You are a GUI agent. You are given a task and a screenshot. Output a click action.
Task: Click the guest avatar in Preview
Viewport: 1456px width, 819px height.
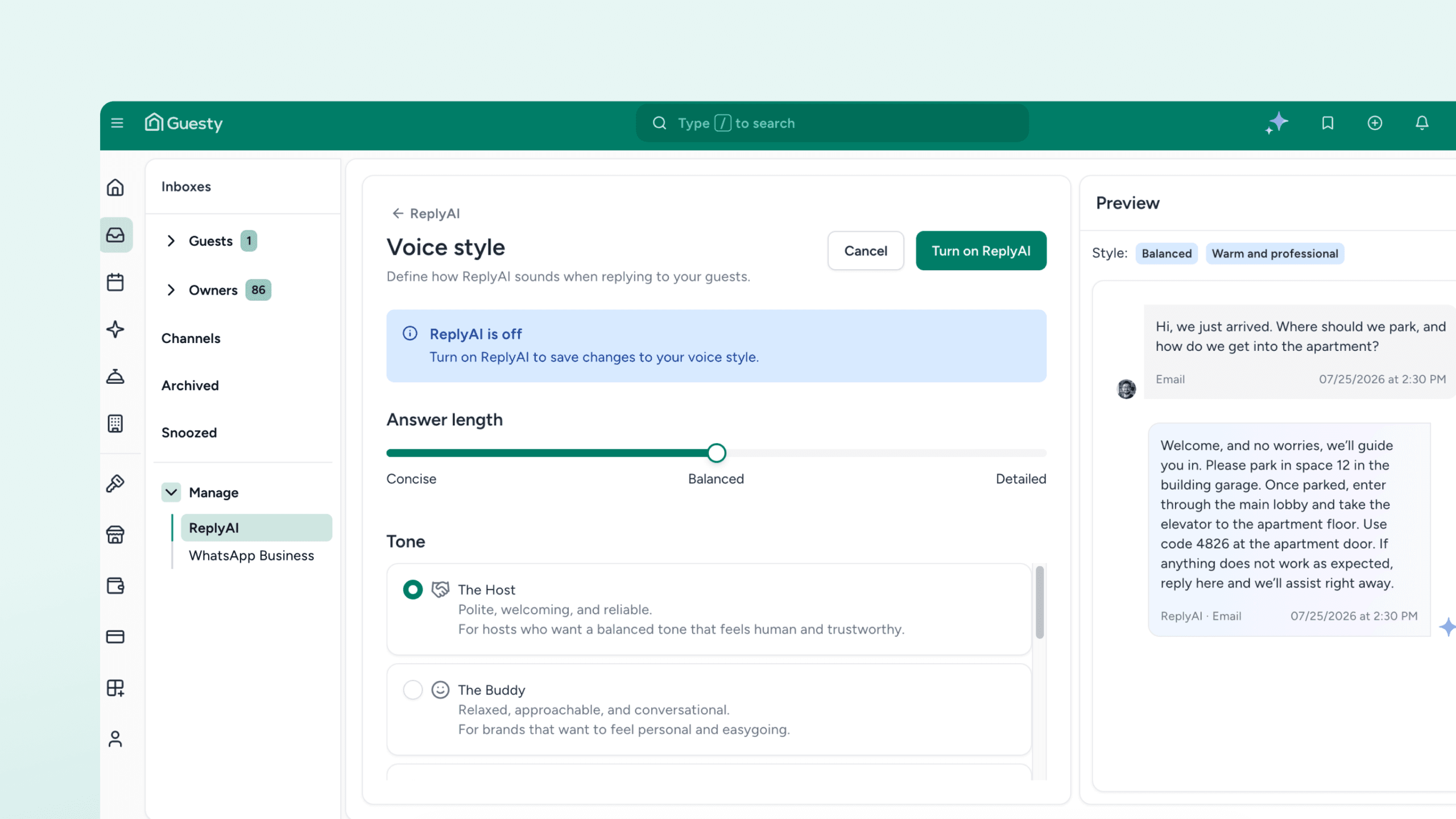(x=1126, y=389)
